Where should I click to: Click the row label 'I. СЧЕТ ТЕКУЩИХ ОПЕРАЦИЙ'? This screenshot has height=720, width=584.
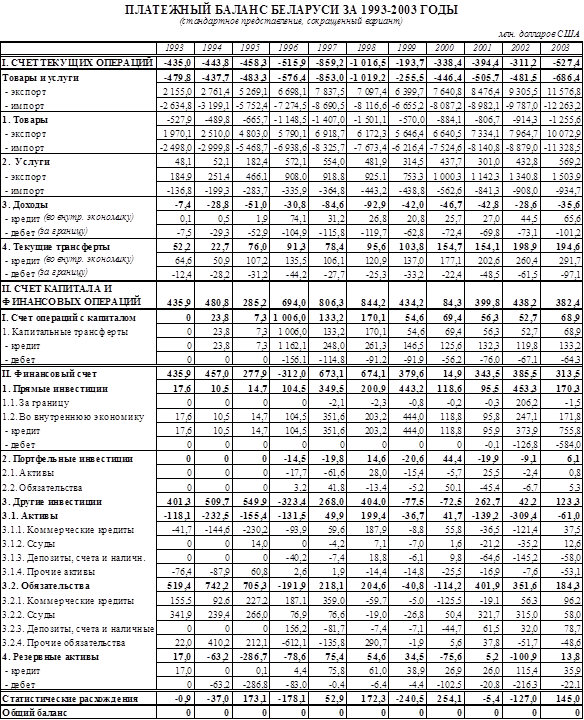(x=78, y=63)
